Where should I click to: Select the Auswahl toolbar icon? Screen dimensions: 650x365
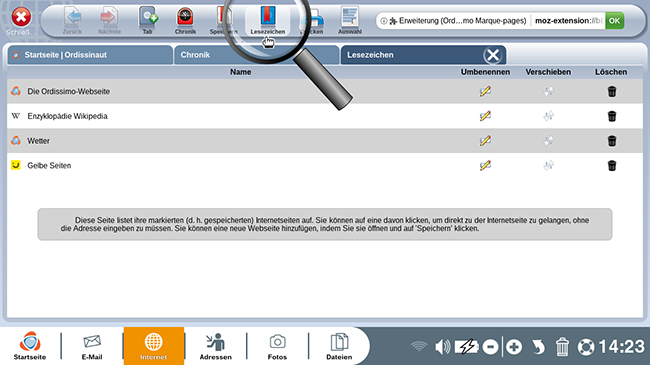350,20
